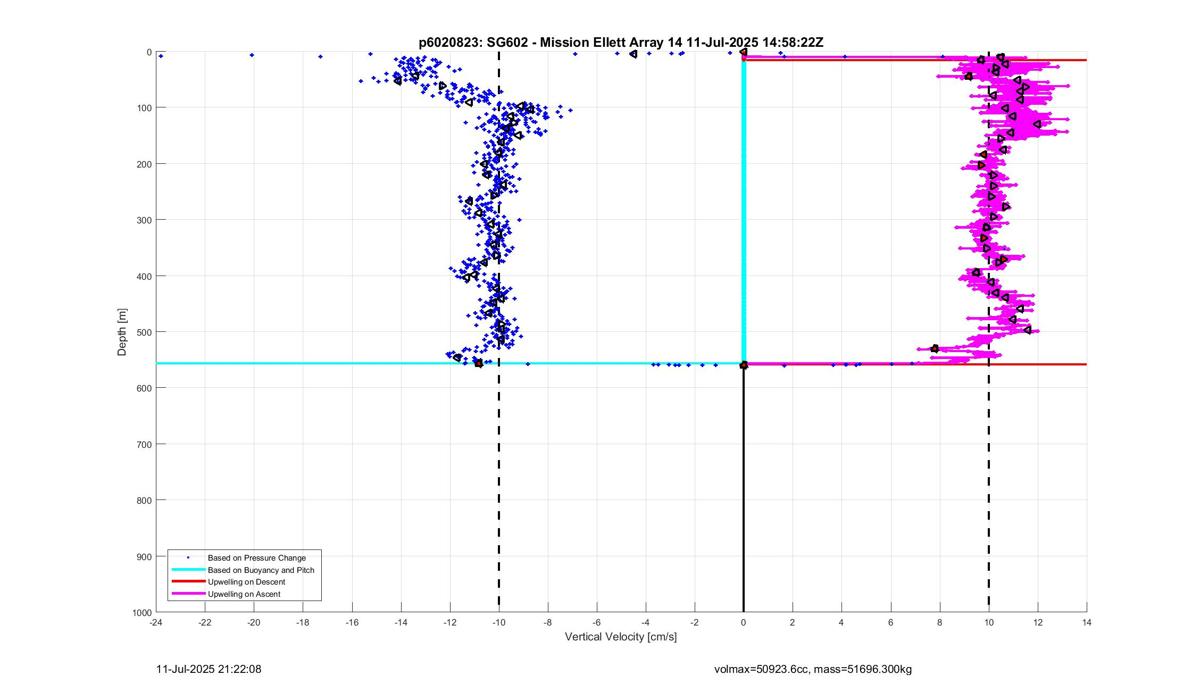Click the blue dot marker sample in legend

[187, 557]
